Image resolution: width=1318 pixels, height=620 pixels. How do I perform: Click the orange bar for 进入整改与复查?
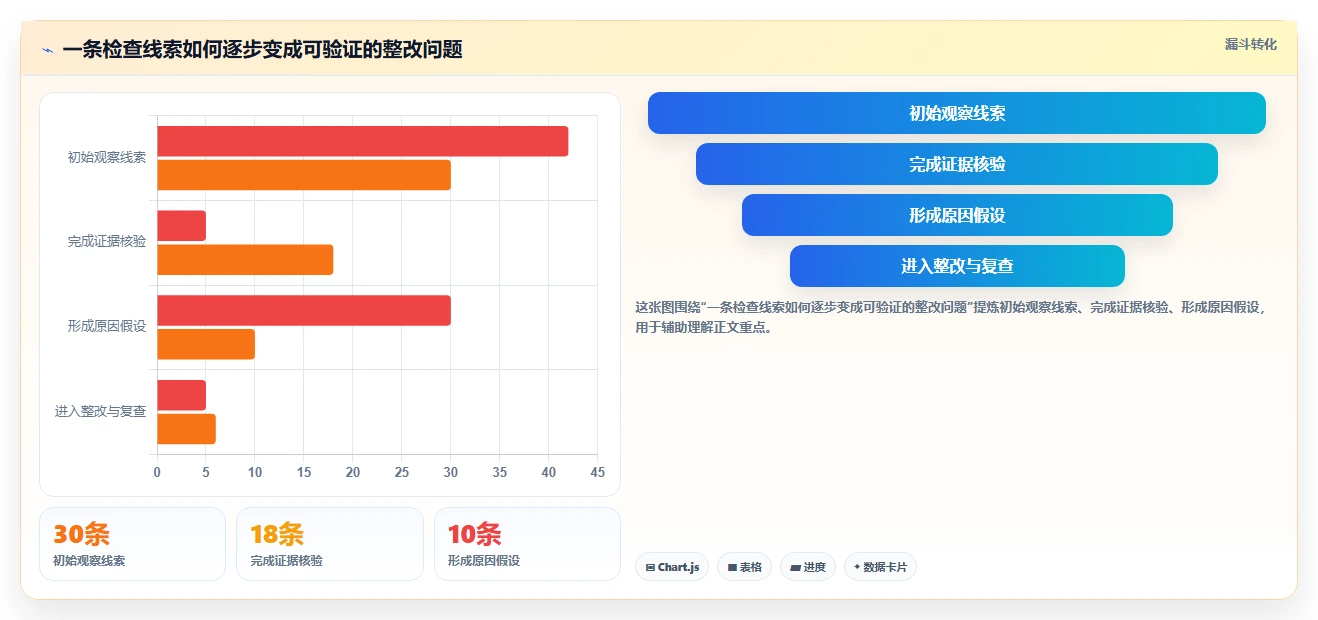186,429
